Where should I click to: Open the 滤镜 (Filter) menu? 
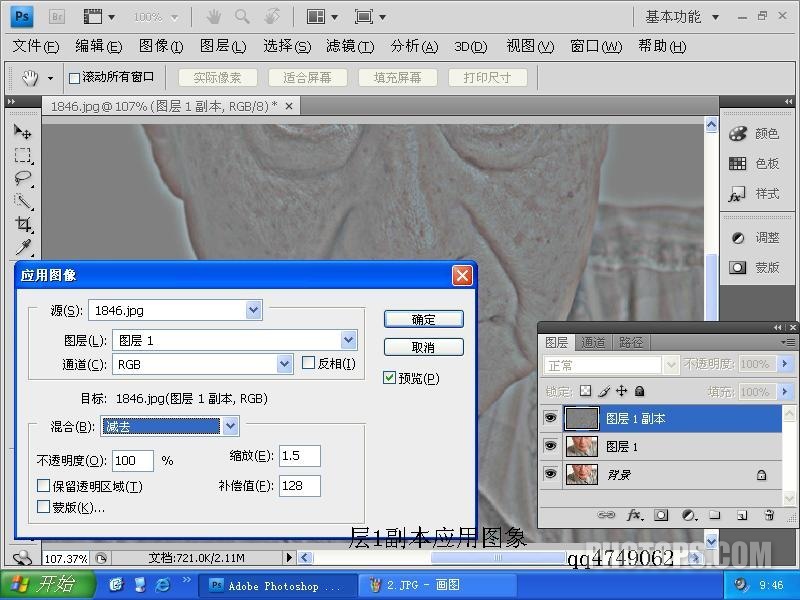(350, 46)
